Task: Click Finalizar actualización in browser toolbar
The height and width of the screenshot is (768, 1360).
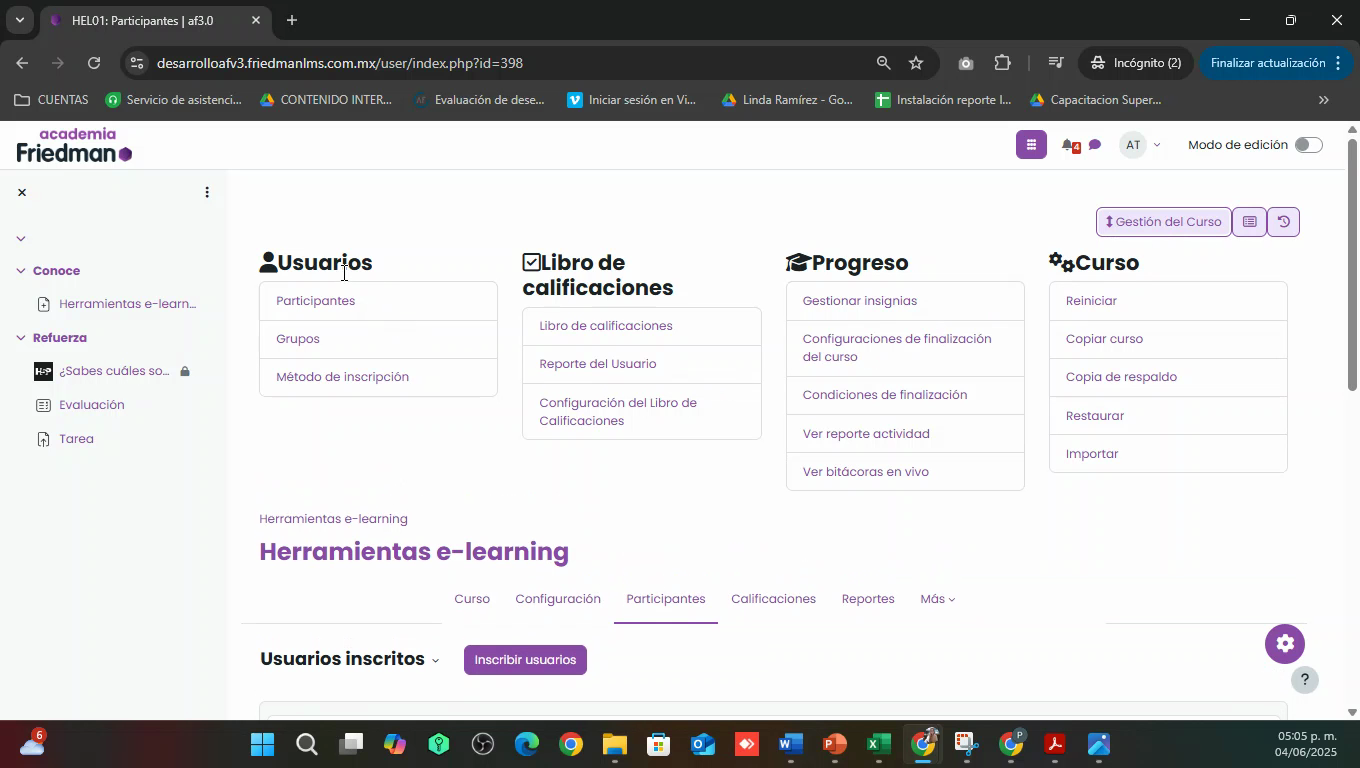Action: click(x=1268, y=63)
